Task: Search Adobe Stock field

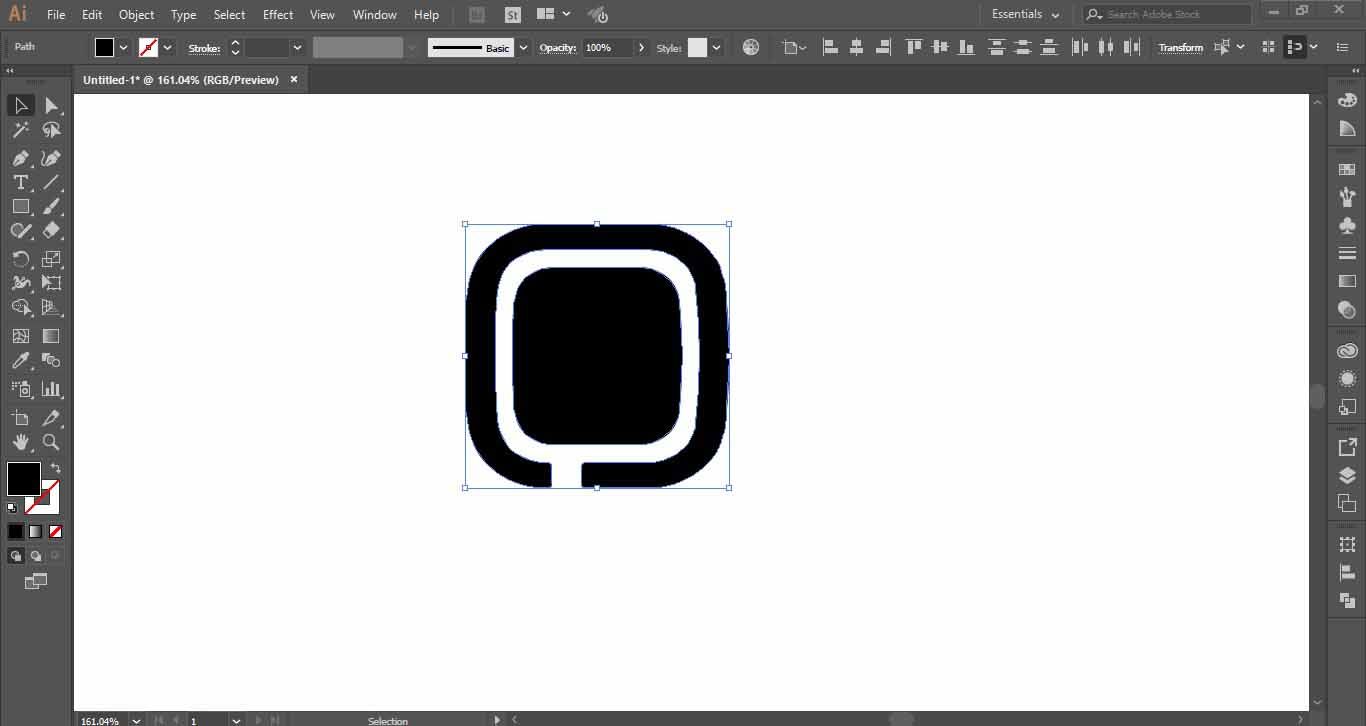Action: tap(1167, 14)
